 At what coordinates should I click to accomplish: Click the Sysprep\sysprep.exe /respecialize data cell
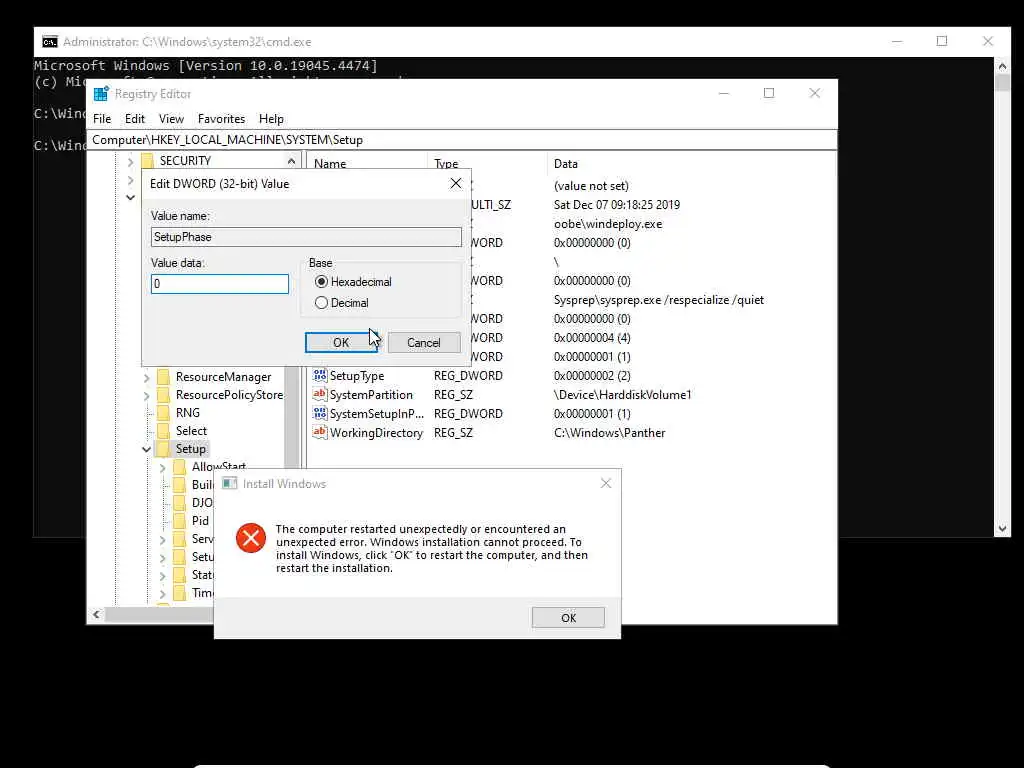click(x=659, y=300)
